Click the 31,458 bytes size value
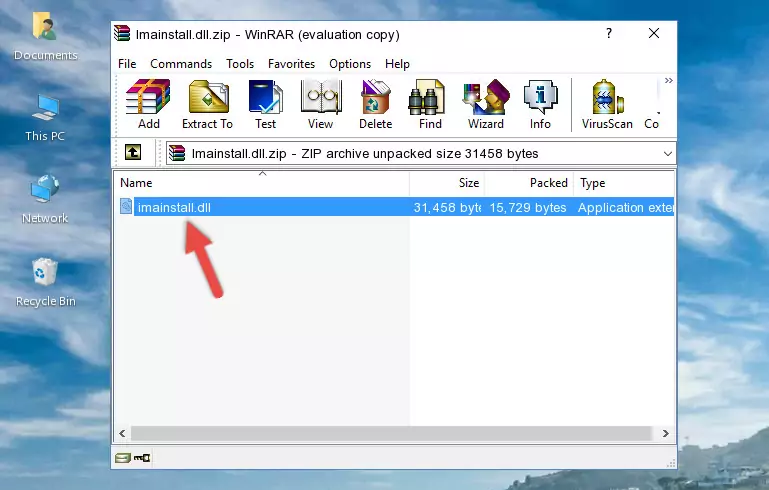Image resolution: width=769 pixels, height=490 pixels. (447, 207)
